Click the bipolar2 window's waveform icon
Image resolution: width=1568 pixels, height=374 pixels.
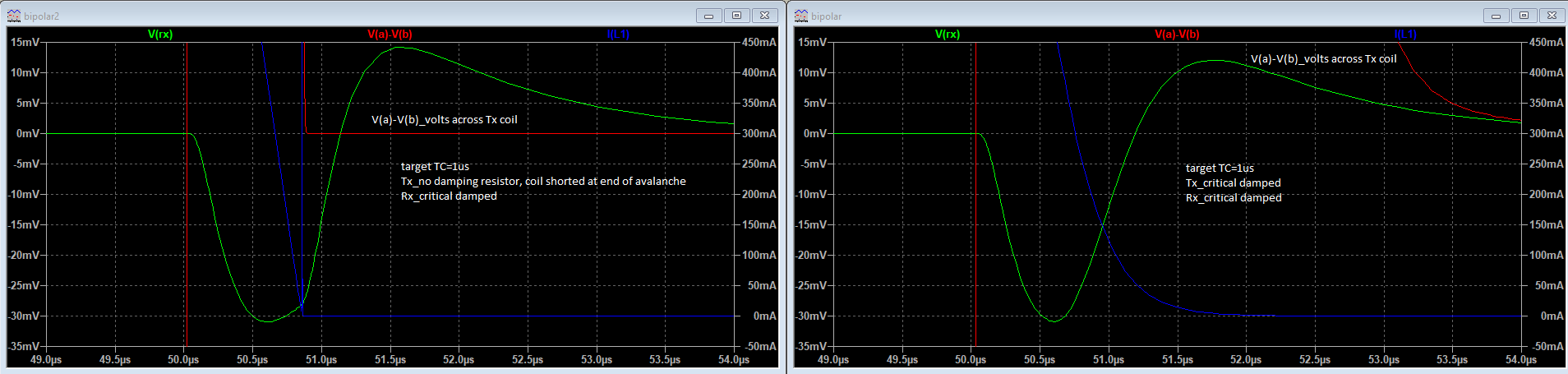pyautogui.click(x=14, y=16)
